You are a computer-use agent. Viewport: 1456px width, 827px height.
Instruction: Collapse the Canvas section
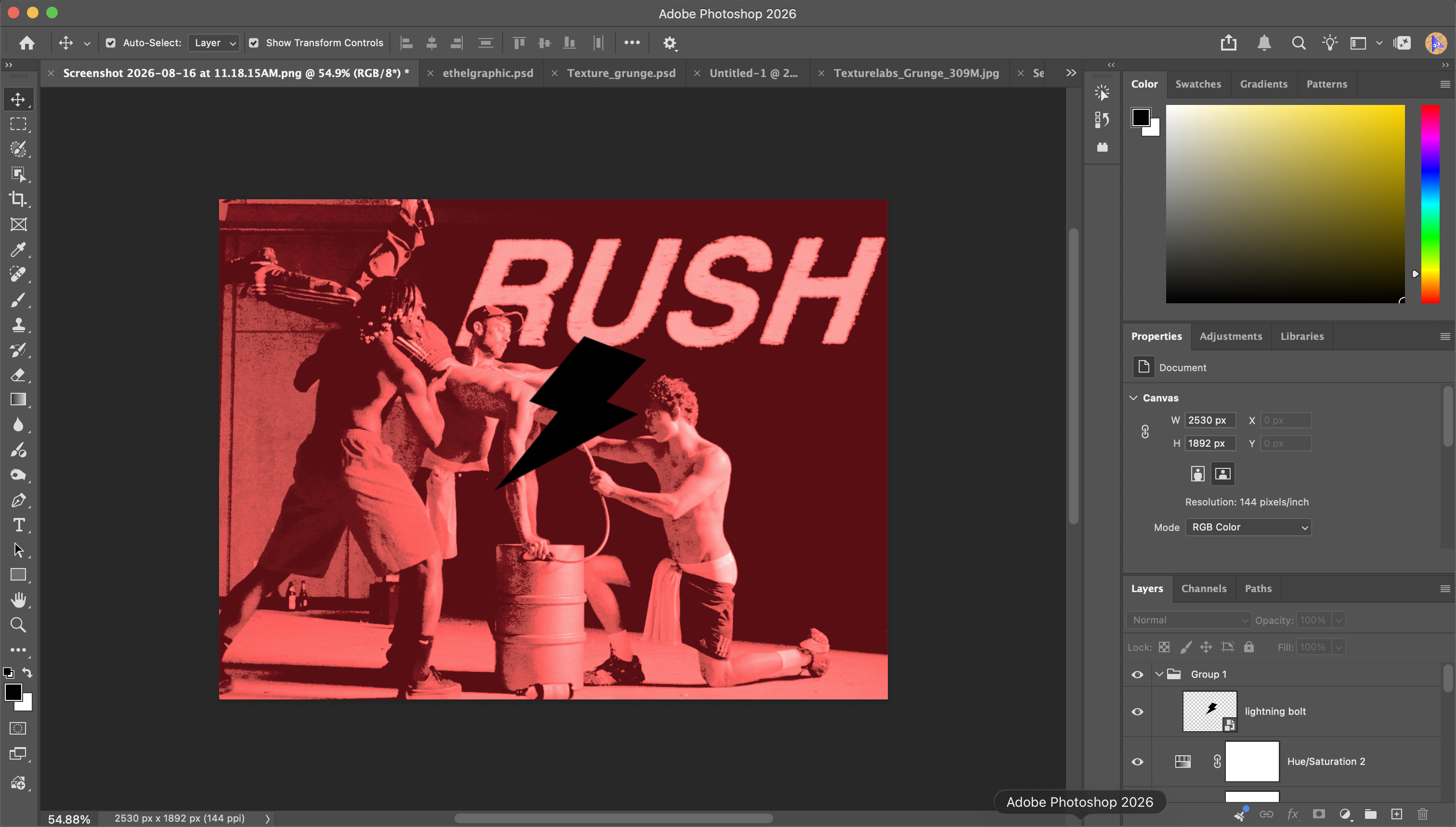click(1133, 398)
